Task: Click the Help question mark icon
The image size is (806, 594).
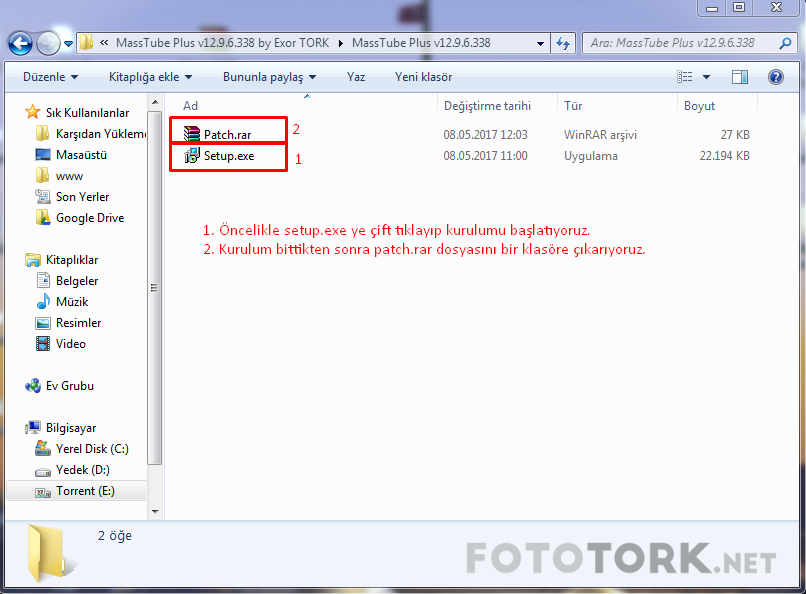Action: tap(775, 77)
